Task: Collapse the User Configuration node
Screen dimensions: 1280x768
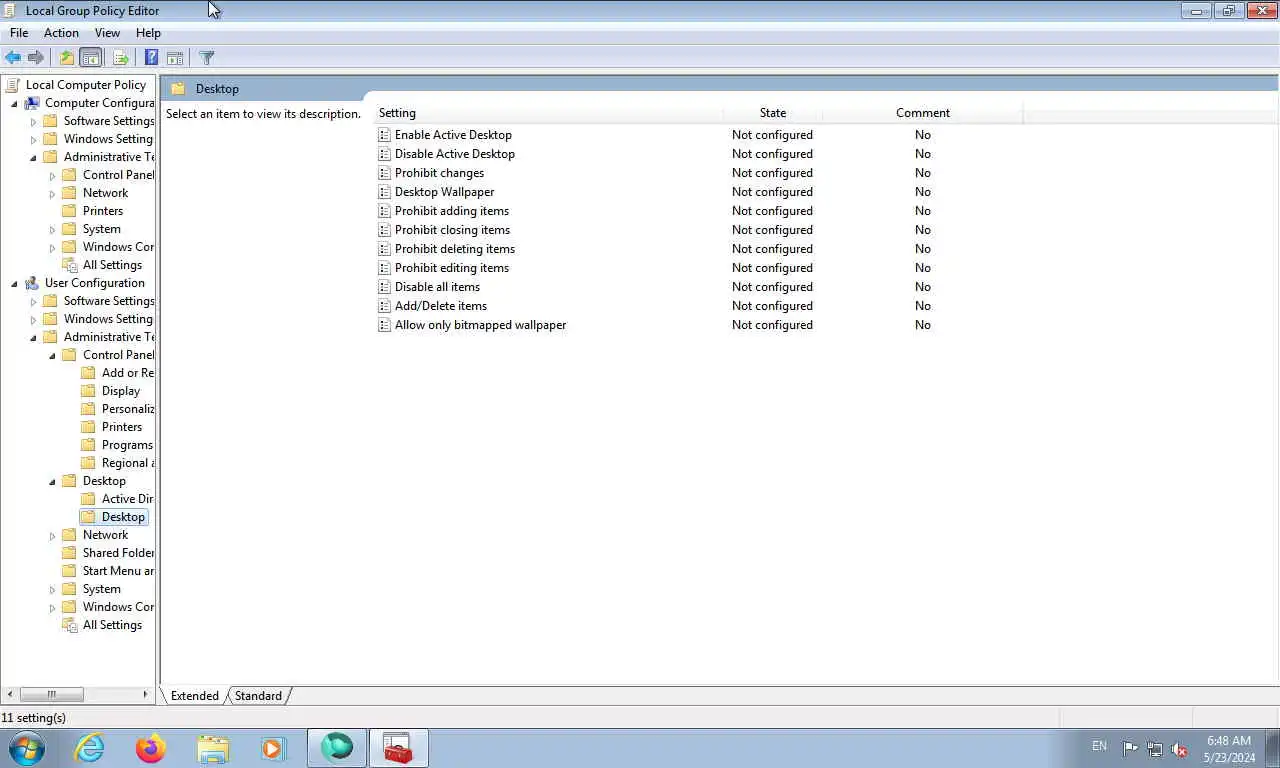Action: click(14, 283)
